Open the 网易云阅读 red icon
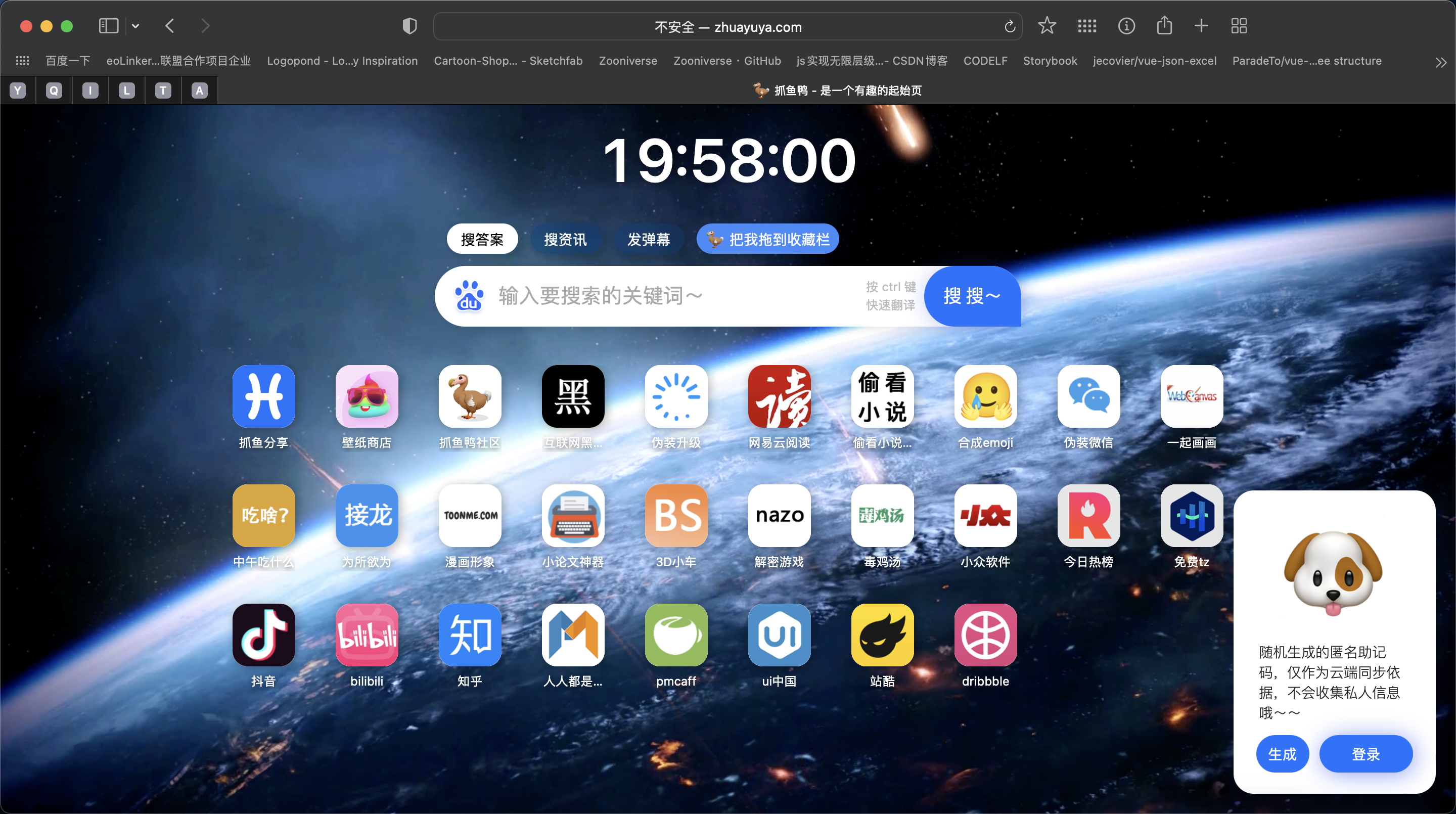The image size is (1456, 814). pos(780,396)
